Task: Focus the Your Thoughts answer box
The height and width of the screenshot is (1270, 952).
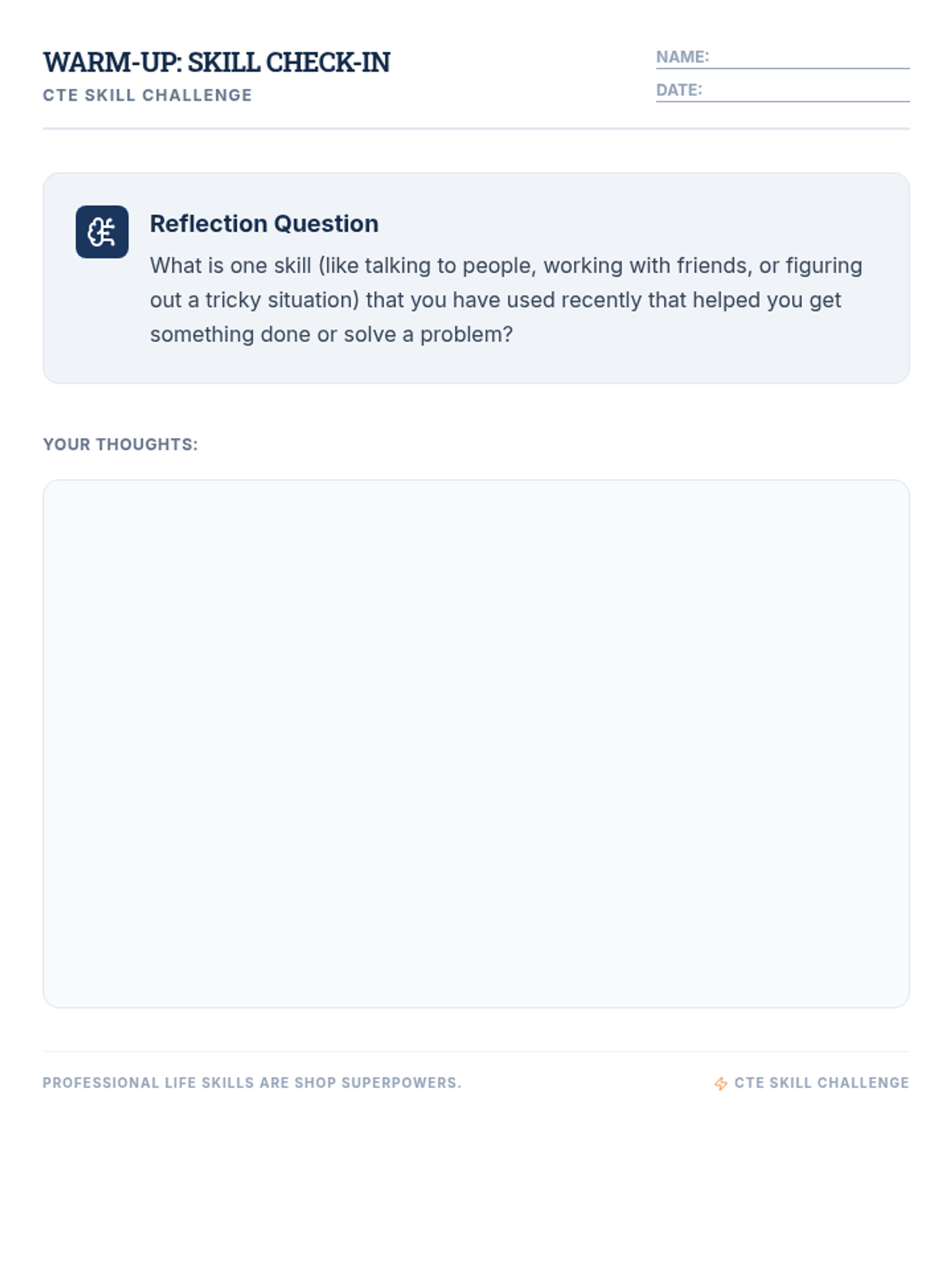Action: [476, 743]
